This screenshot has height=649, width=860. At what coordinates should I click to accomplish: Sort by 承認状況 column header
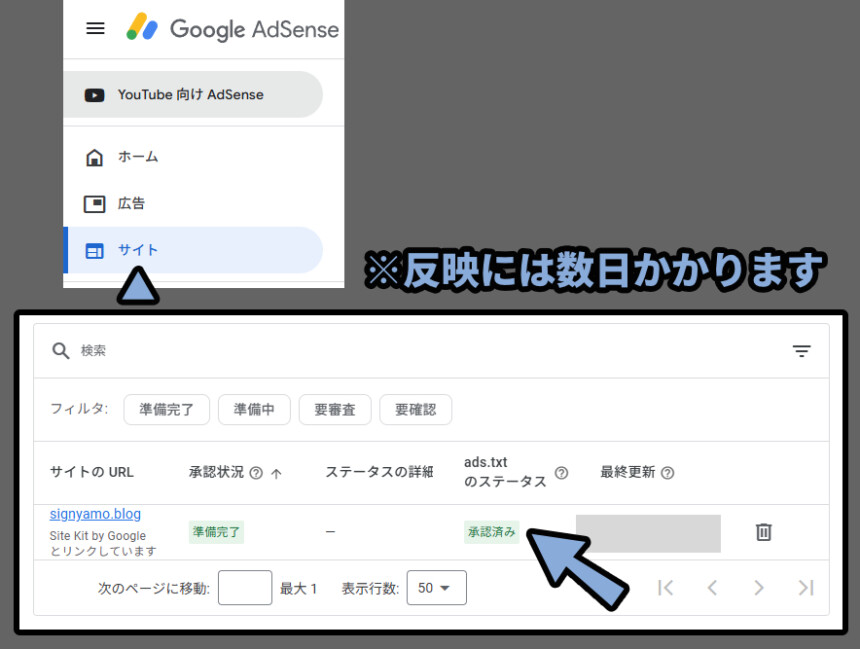(x=217, y=472)
